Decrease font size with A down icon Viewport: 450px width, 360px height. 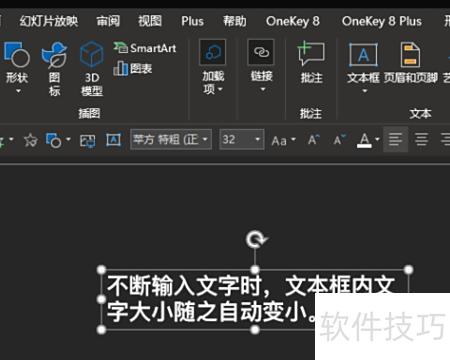(x=340, y=140)
